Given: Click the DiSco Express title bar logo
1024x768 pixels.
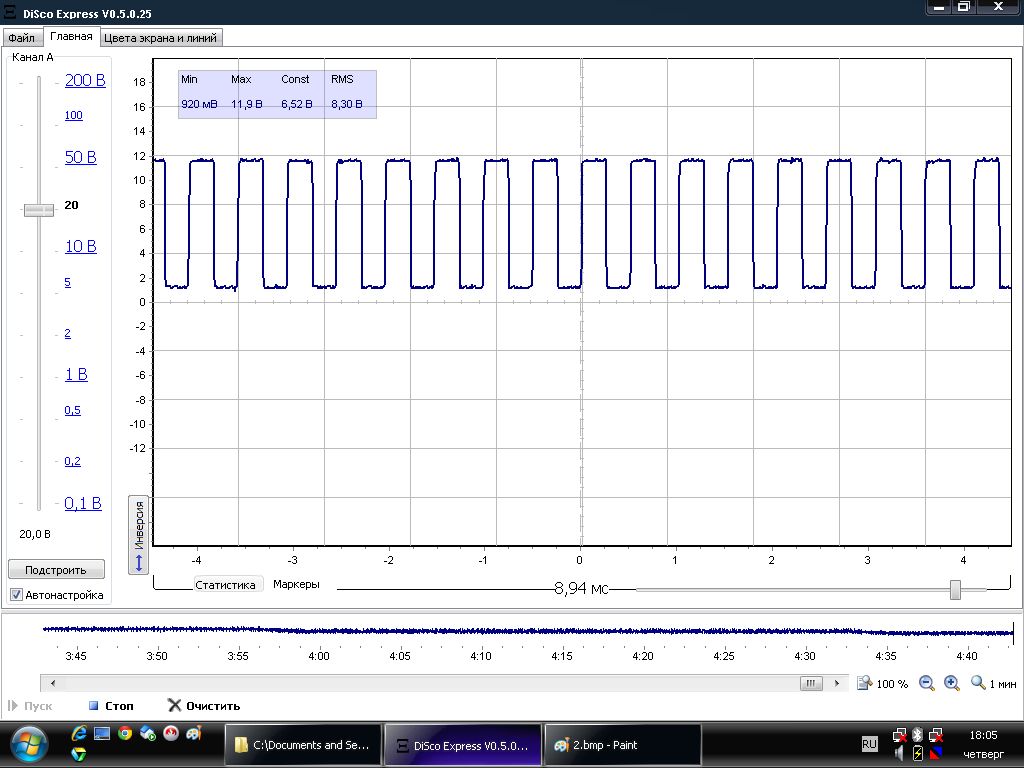Looking at the screenshot, I should pos(10,12).
